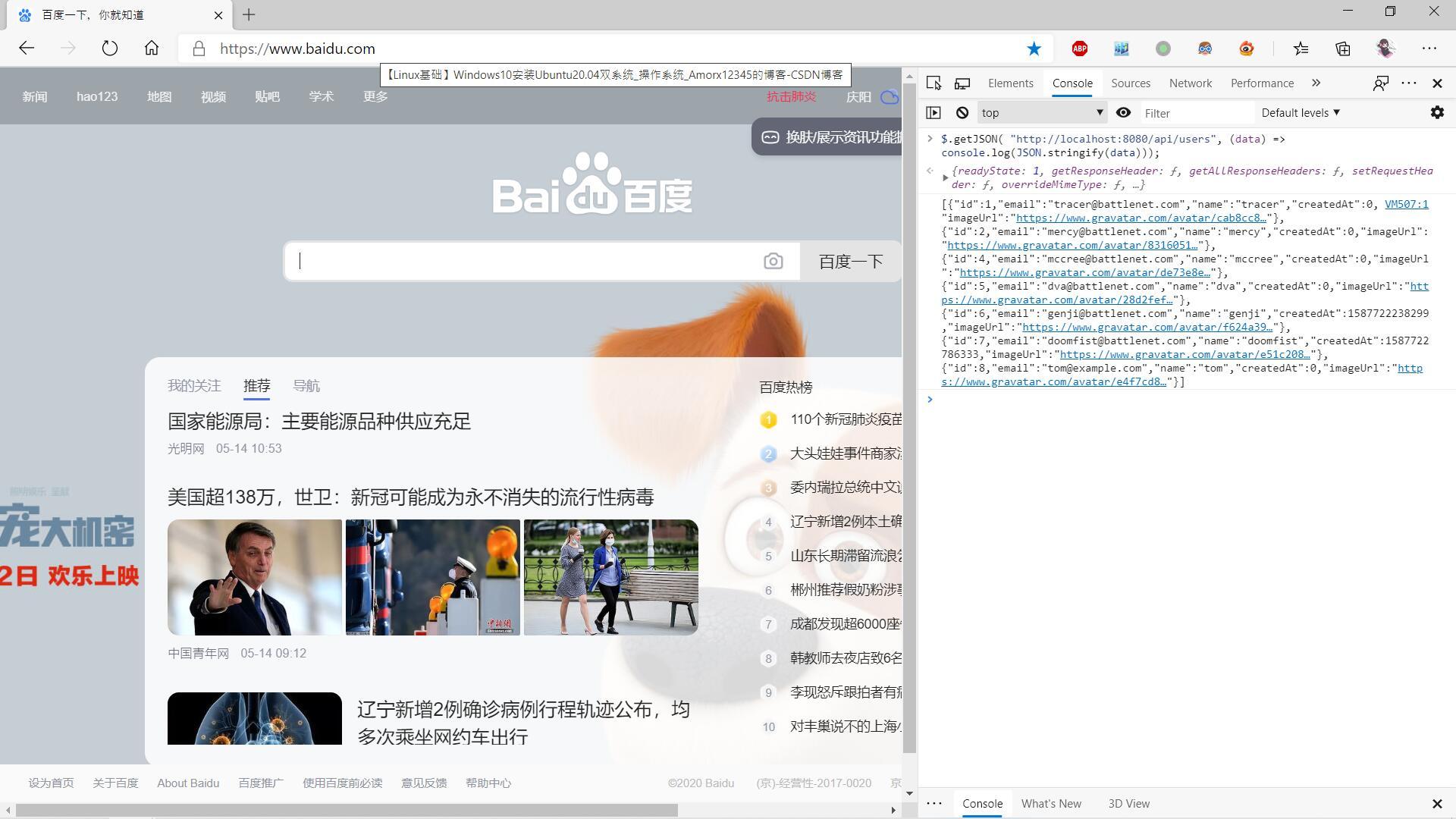Toggle device emulation mode icon

tap(962, 83)
